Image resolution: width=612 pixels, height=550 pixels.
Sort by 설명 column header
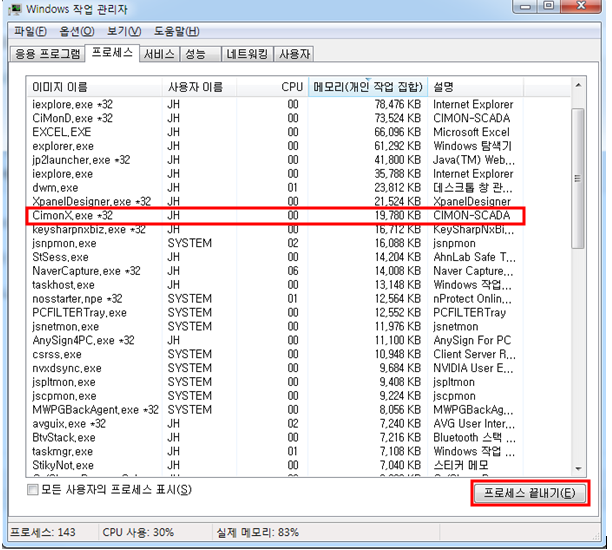[x=475, y=87]
